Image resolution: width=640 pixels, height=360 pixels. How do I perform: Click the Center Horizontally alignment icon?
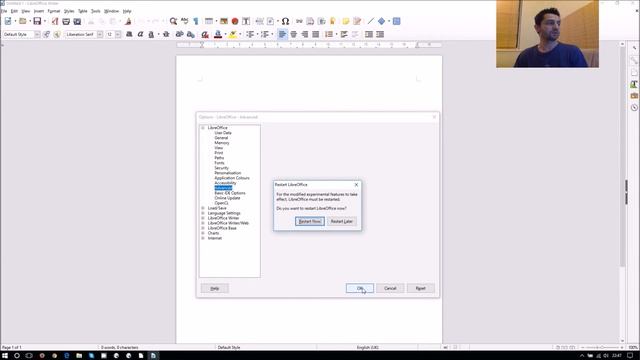point(293,34)
